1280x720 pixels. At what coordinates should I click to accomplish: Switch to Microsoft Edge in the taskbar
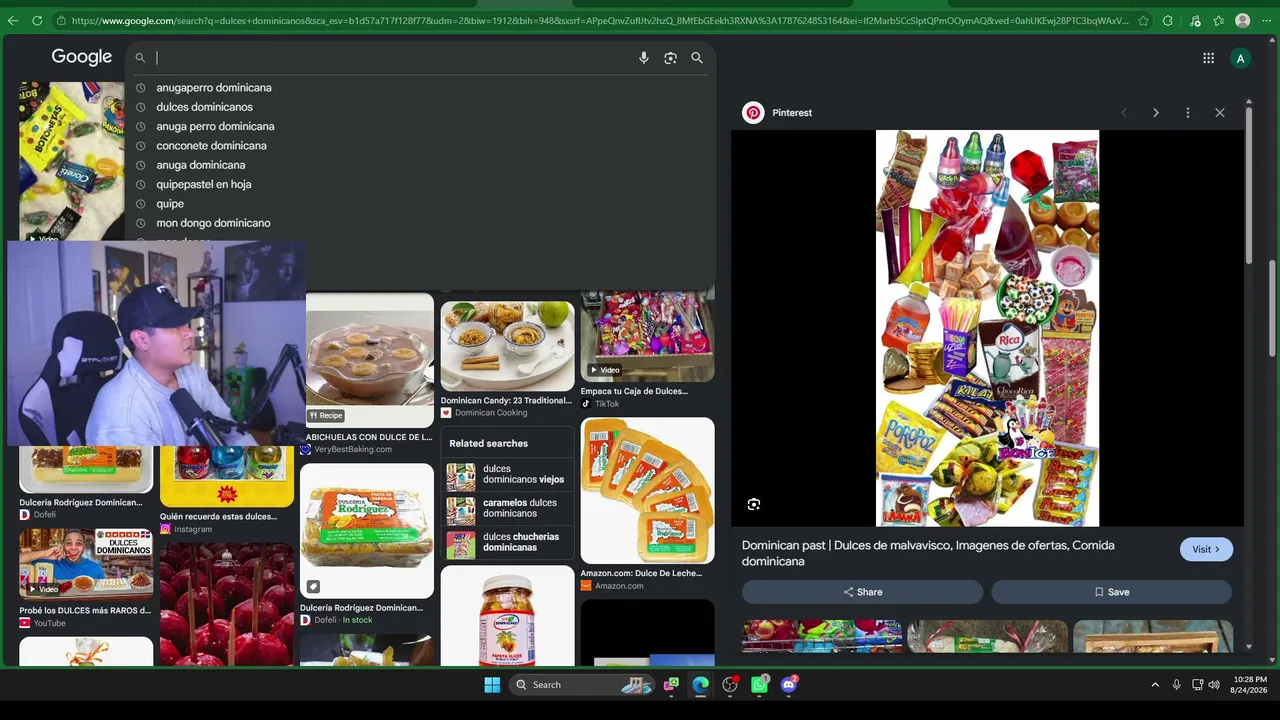701,685
